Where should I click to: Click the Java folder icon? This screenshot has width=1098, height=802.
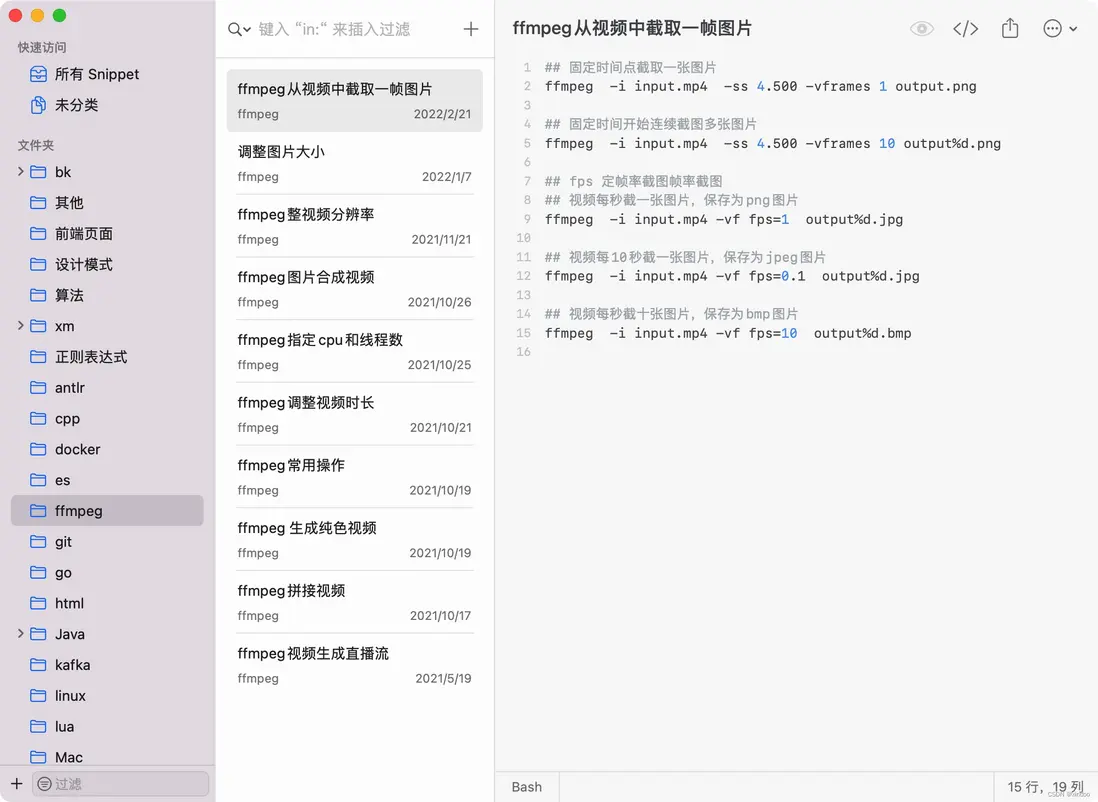click(39, 634)
